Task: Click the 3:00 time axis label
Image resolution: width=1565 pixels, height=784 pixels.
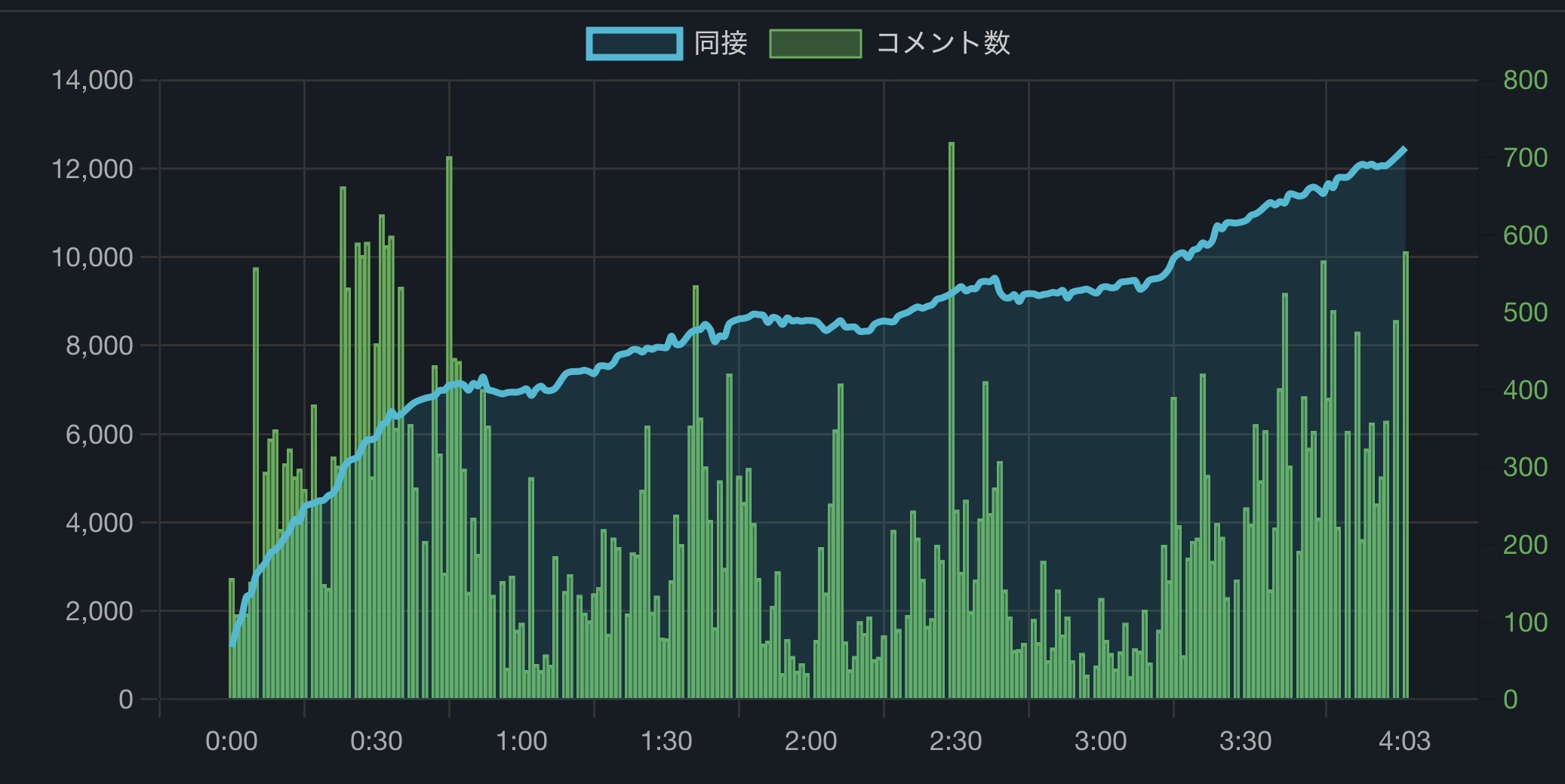Action: point(1101,741)
